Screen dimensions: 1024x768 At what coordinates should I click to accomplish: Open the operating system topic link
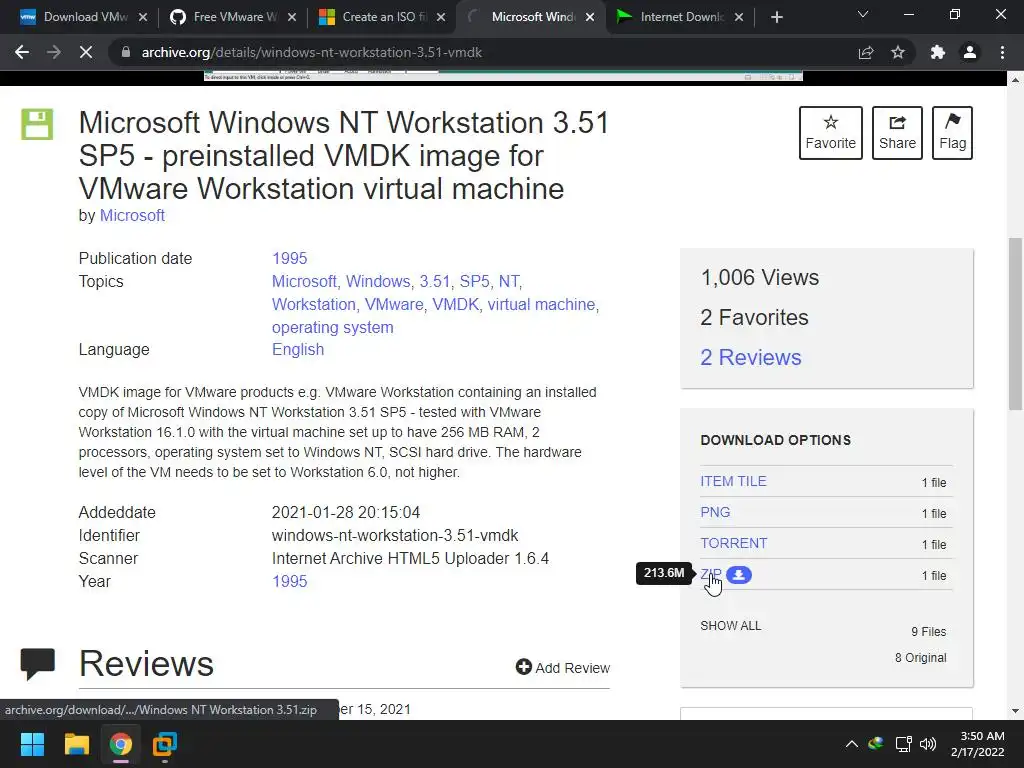[x=332, y=327]
